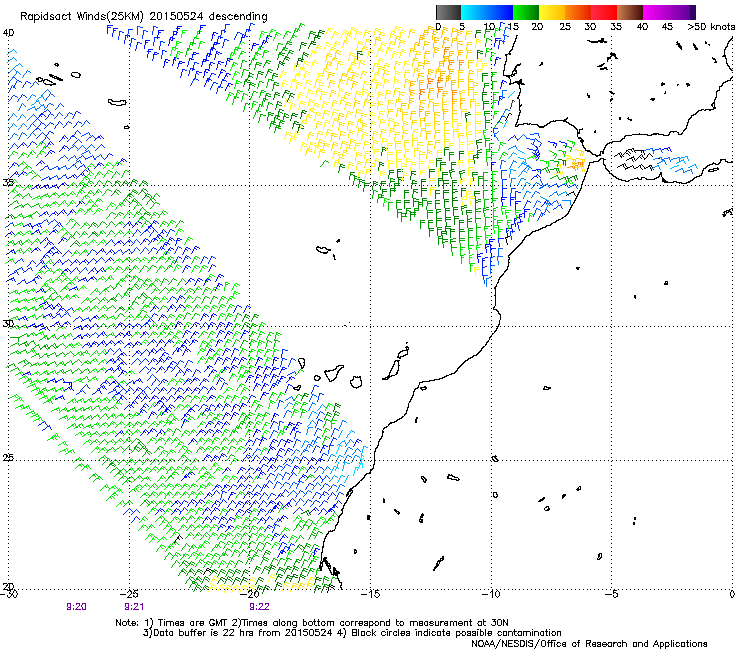Click the latitude axis label '25'
Screen dimensions: 740x650
(8, 458)
